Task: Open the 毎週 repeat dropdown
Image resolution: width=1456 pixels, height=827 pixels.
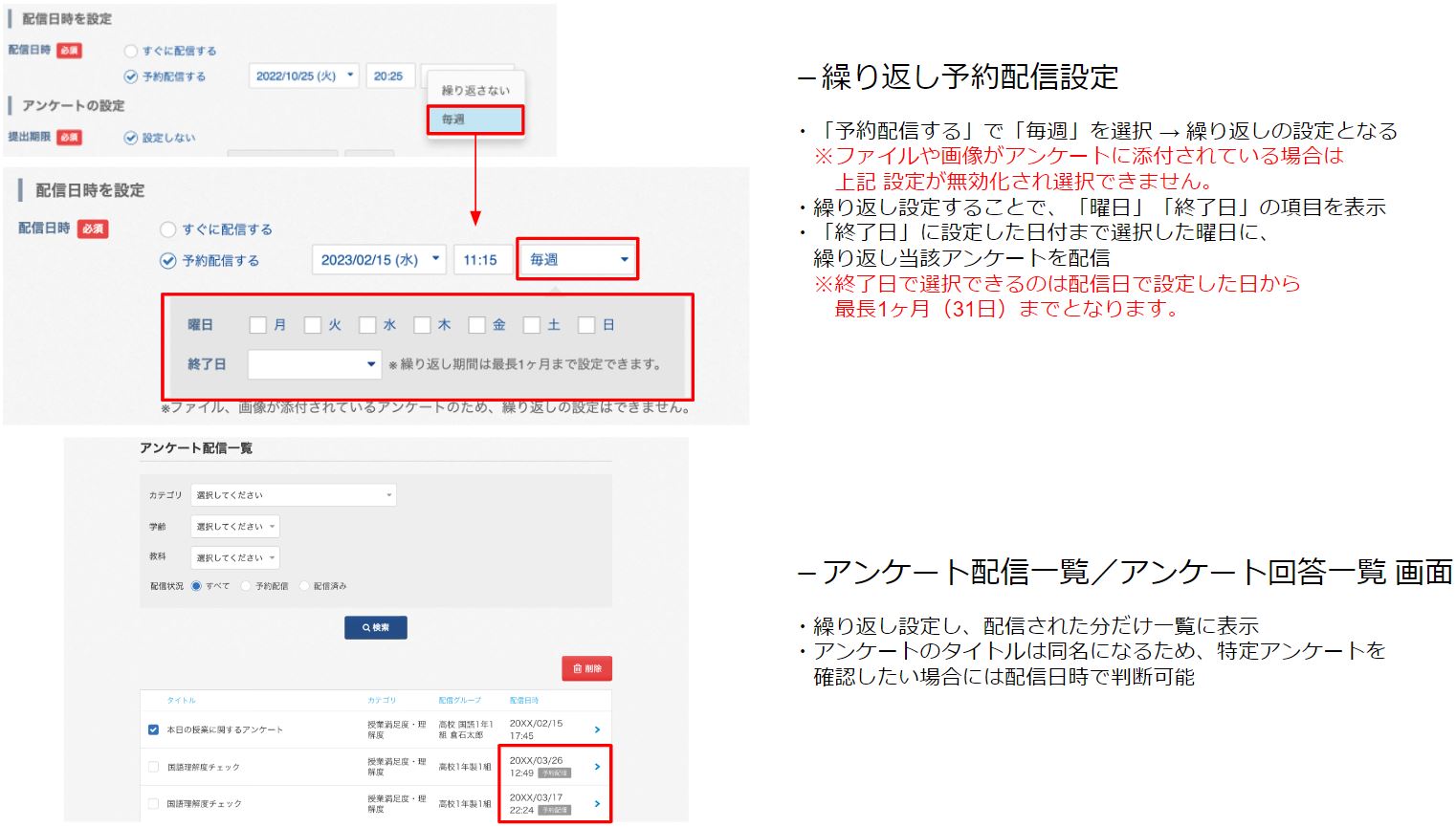Action: [578, 259]
